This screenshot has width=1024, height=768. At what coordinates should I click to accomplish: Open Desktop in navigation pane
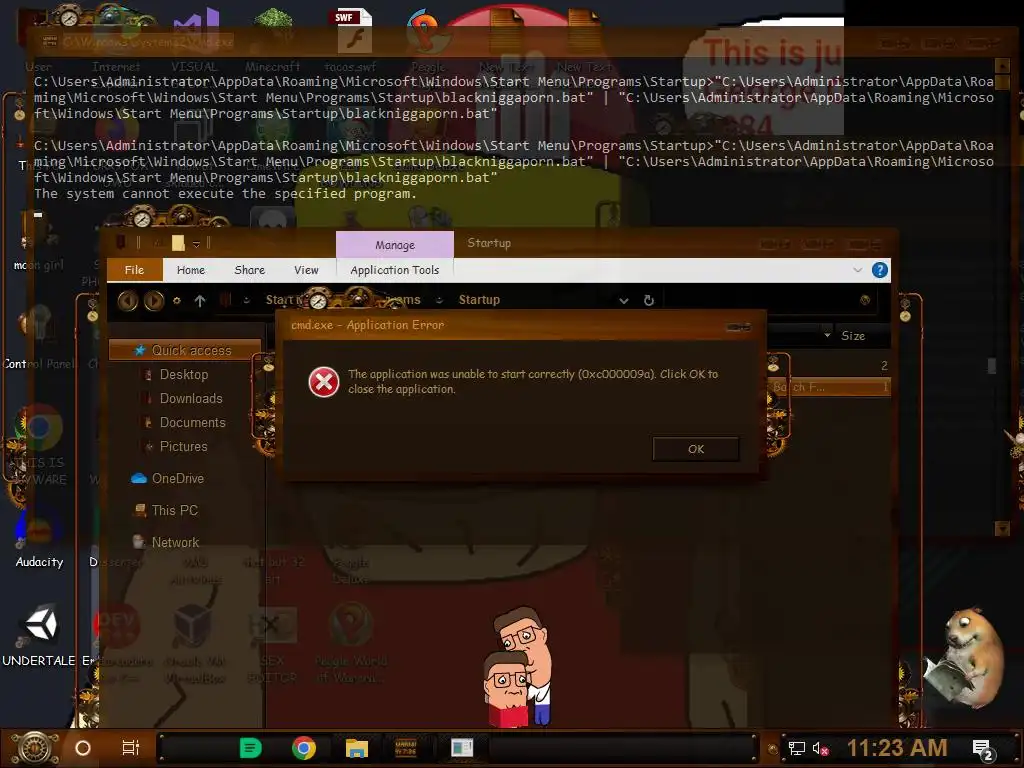[x=184, y=374]
